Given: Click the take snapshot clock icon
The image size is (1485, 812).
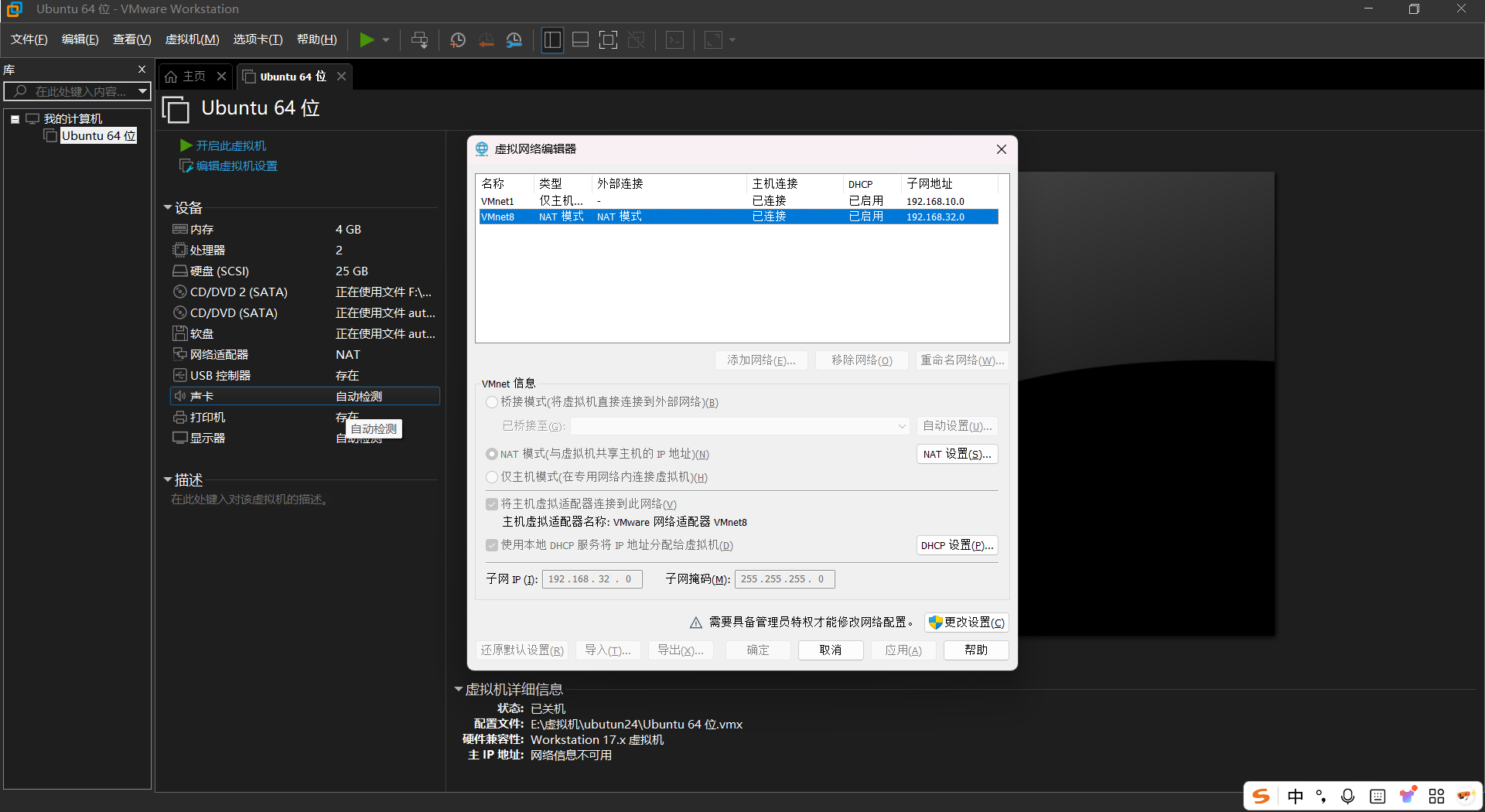Looking at the screenshot, I should pyautogui.click(x=458, y=40).
